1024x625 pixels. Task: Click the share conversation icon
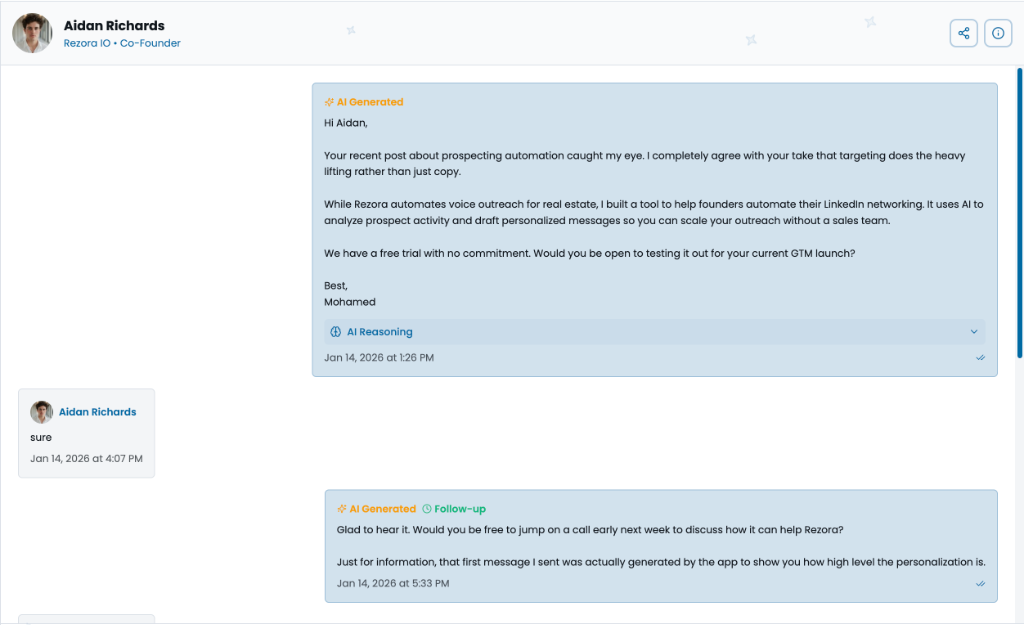963,33
